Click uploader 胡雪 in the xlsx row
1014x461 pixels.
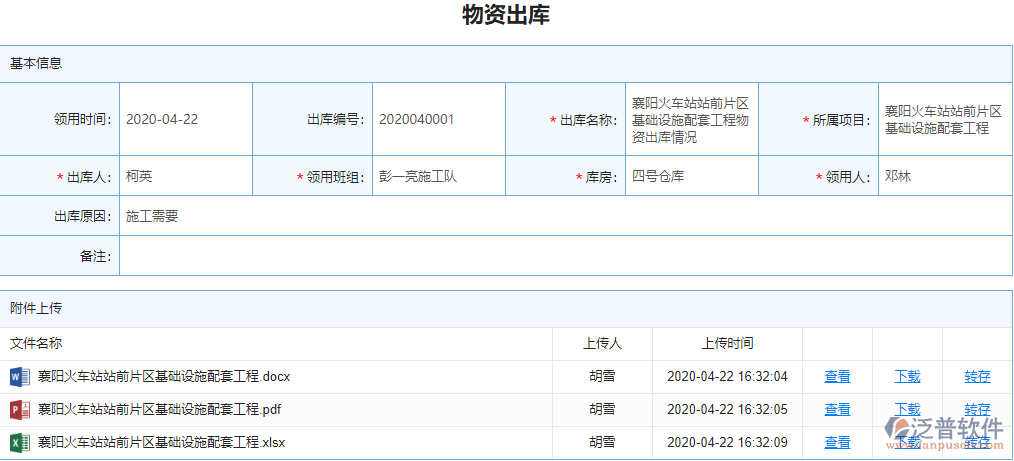pos(602,442)
